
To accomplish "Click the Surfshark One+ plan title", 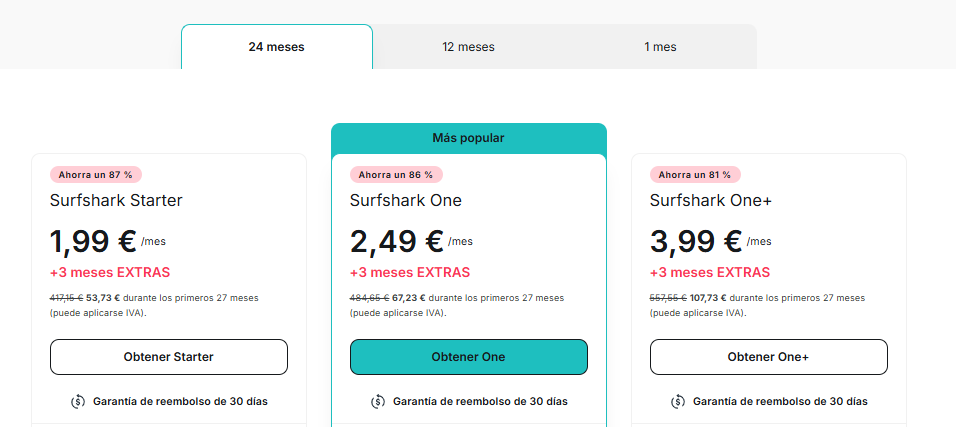I will click(711, 200).
